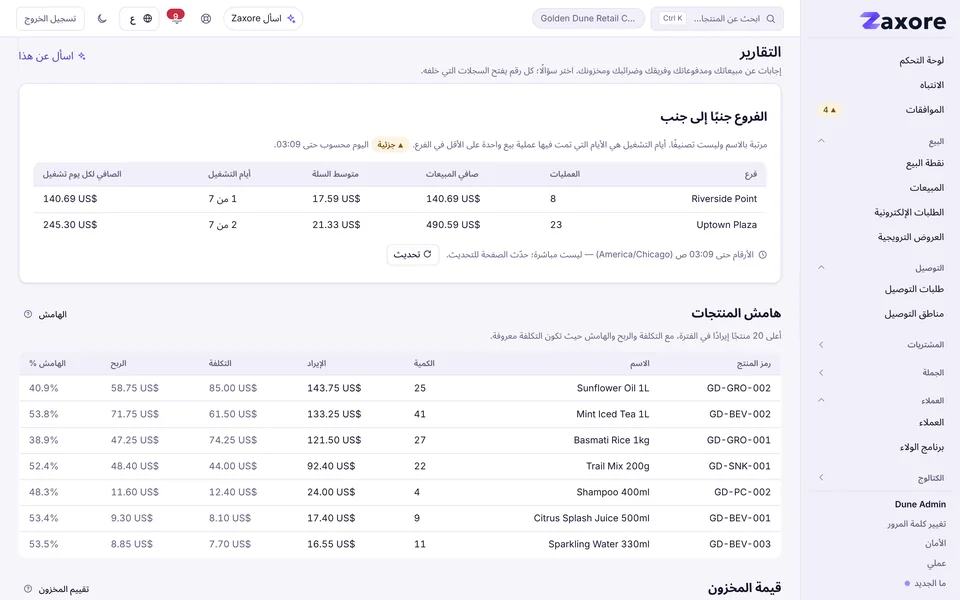Click تغيير كلمة المرور link
The width and height of the screenshot is (960, 600).
pyautogui.click(x=917, y=524)
